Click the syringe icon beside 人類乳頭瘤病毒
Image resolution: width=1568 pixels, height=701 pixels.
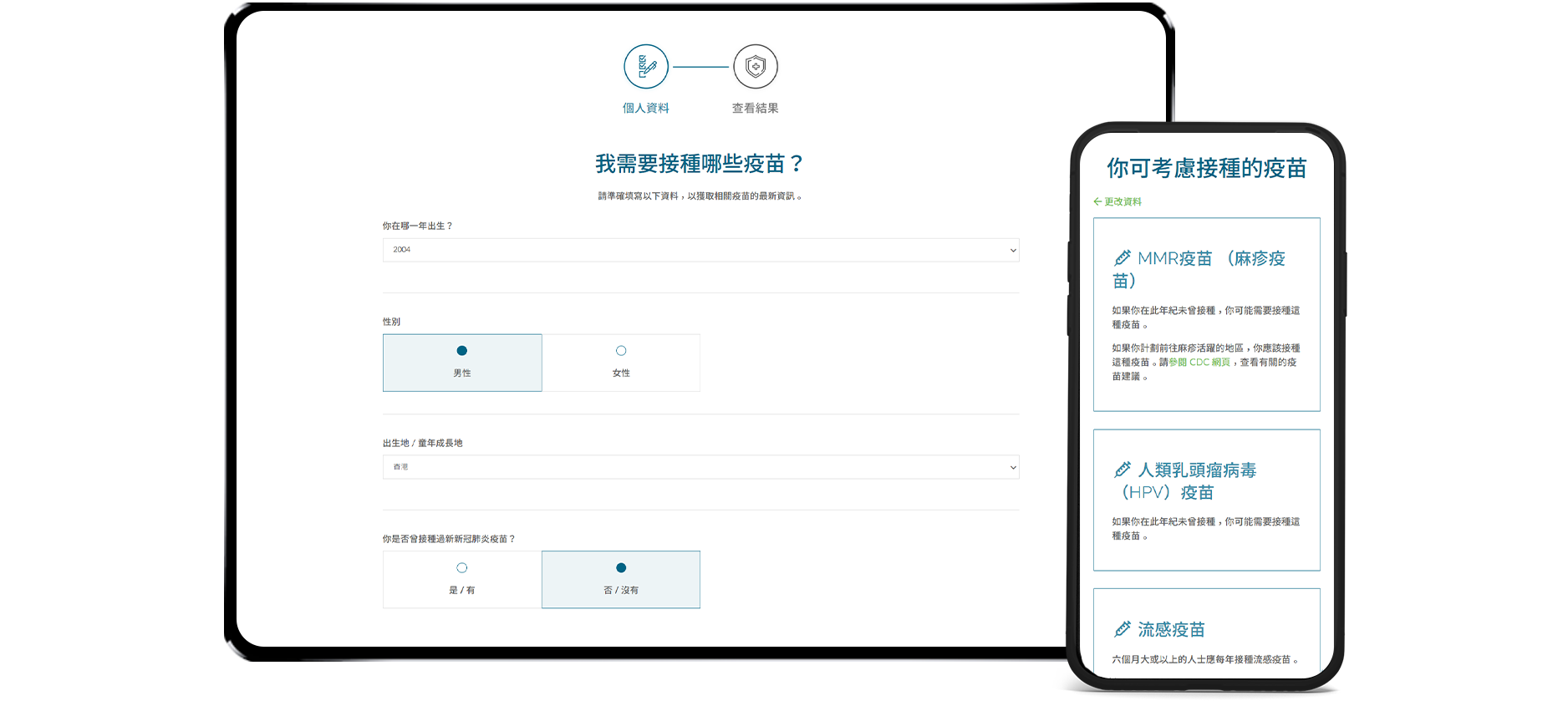pos(1122,470)
